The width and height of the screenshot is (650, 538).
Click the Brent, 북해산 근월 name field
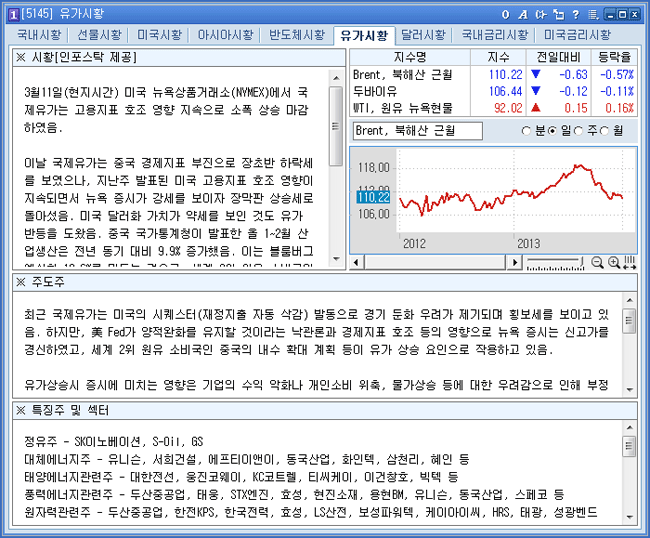(418, 131)
